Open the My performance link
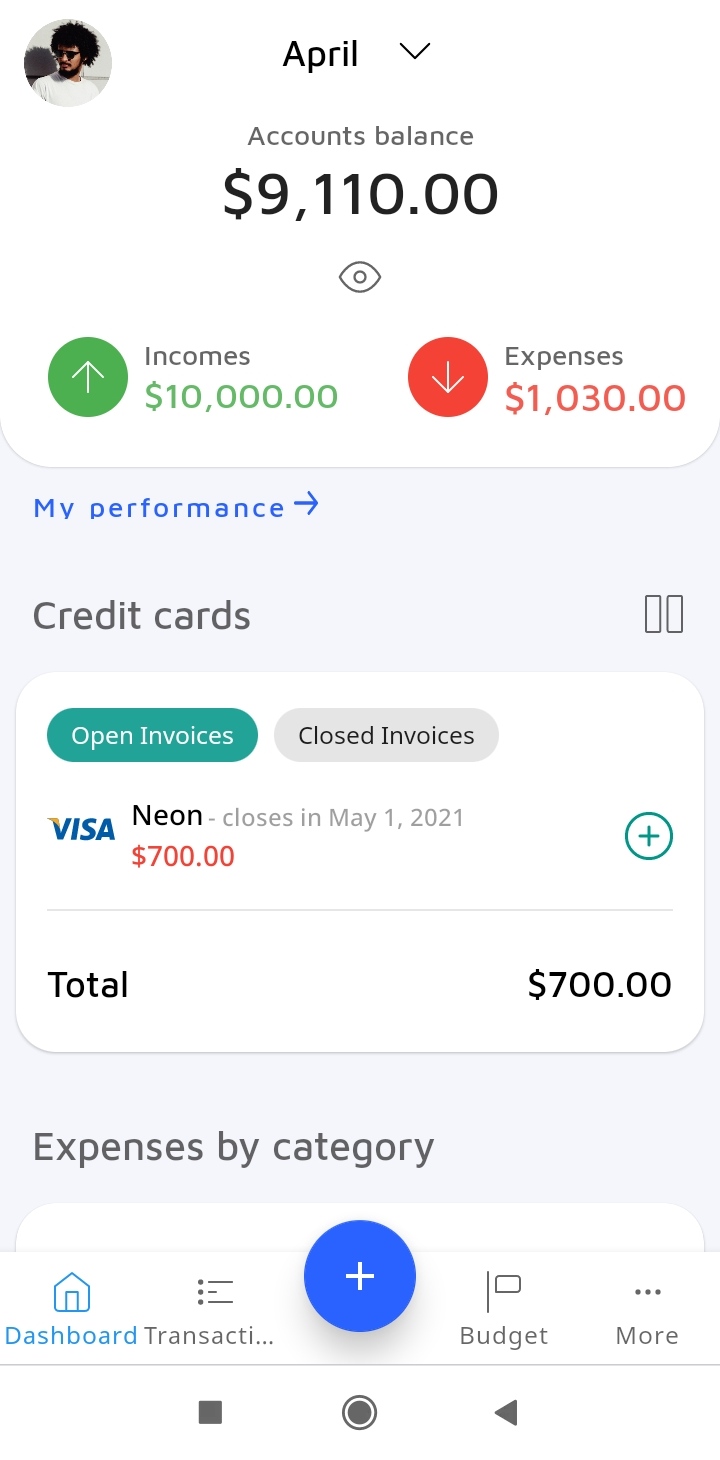Viewport: 720px width, 1460px height. [176, 507]
